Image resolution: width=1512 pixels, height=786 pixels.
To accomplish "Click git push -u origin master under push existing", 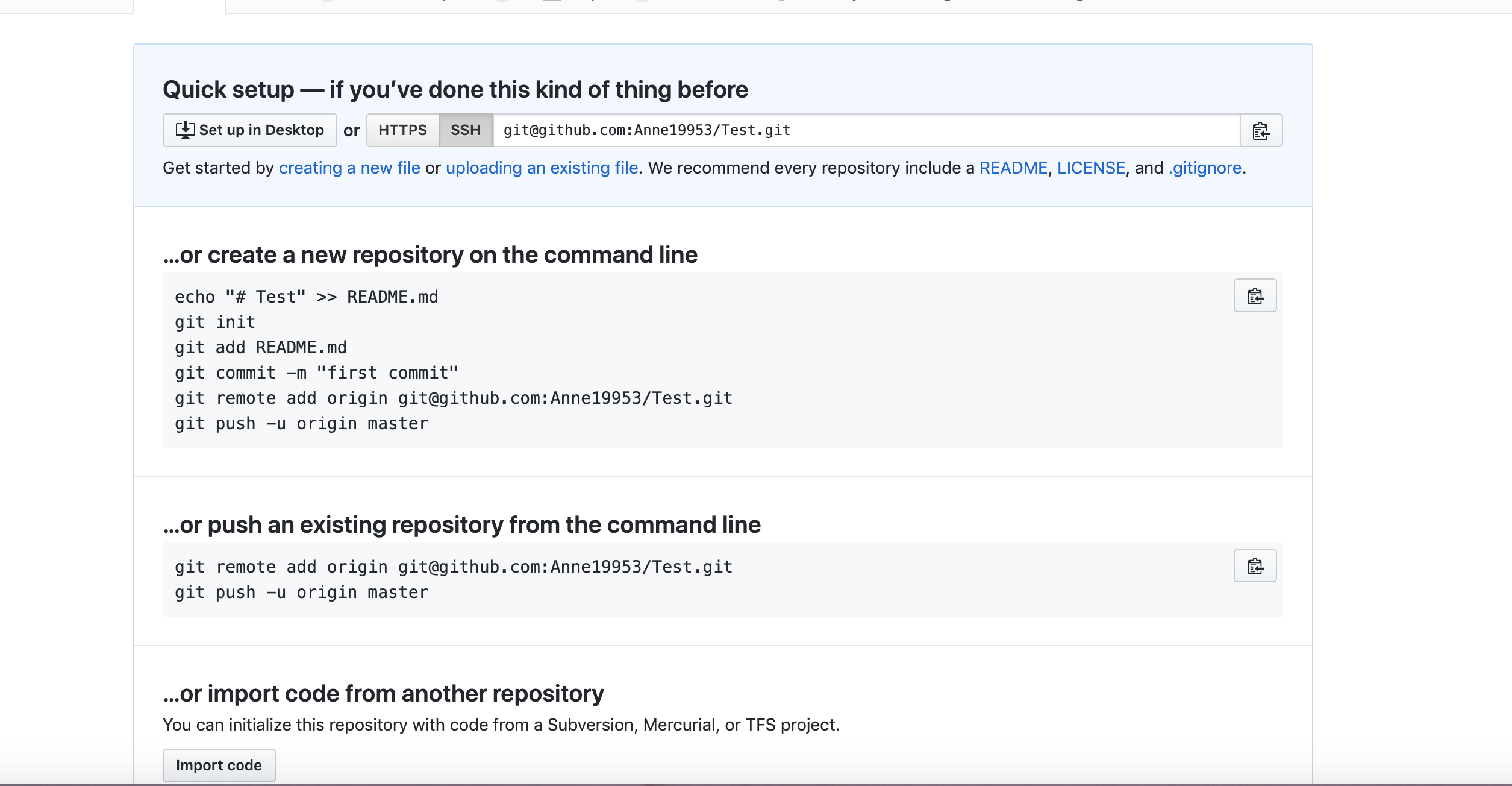I will [301, 592].
